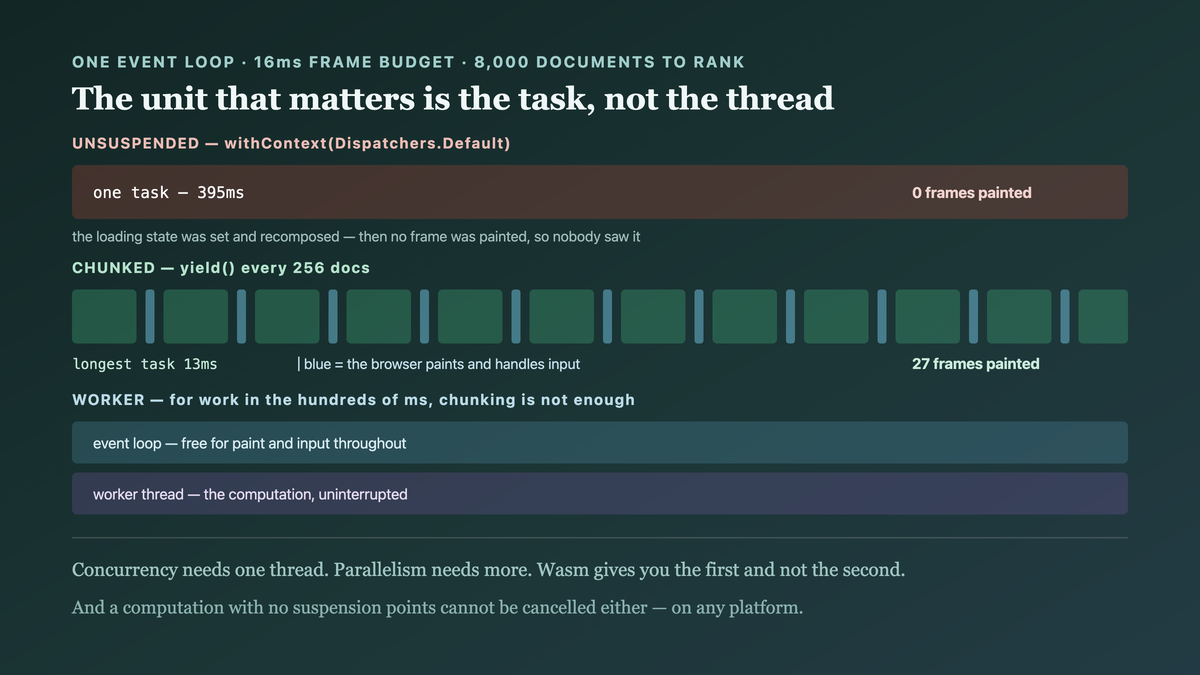Image resolution: width=1200 pixels, height=675 pixels.
Task: Click the "0 frames painted" value
Action: coord(971,193)
